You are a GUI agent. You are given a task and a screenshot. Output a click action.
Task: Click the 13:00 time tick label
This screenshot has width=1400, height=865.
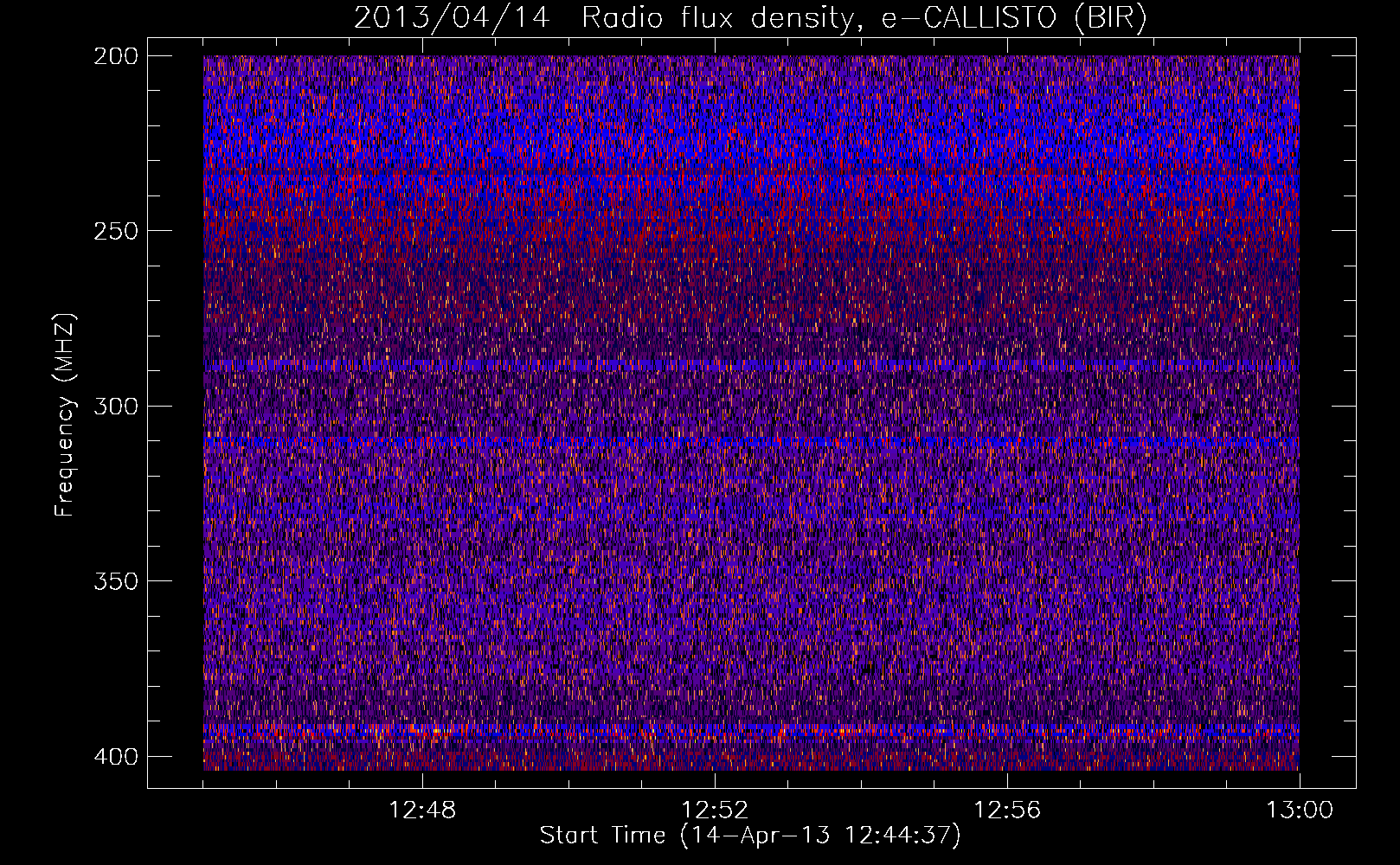coord(1300,811)
